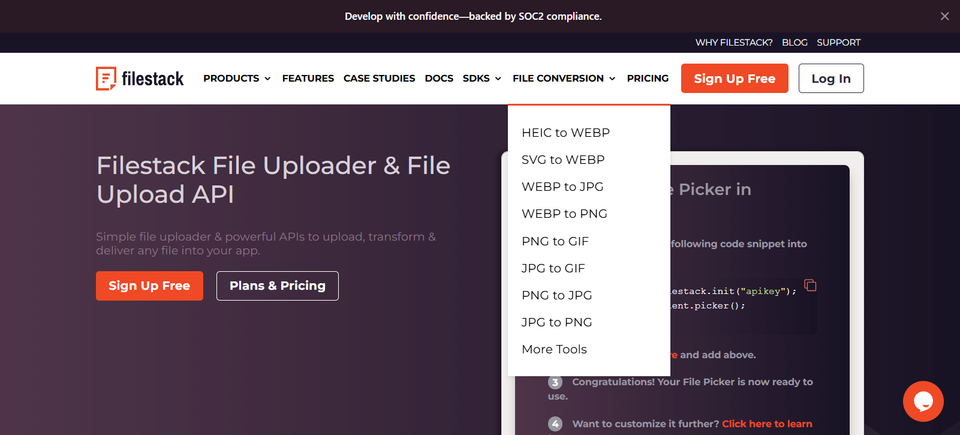Collapse the File Conversion dropdown

click(x=564, y=78)
